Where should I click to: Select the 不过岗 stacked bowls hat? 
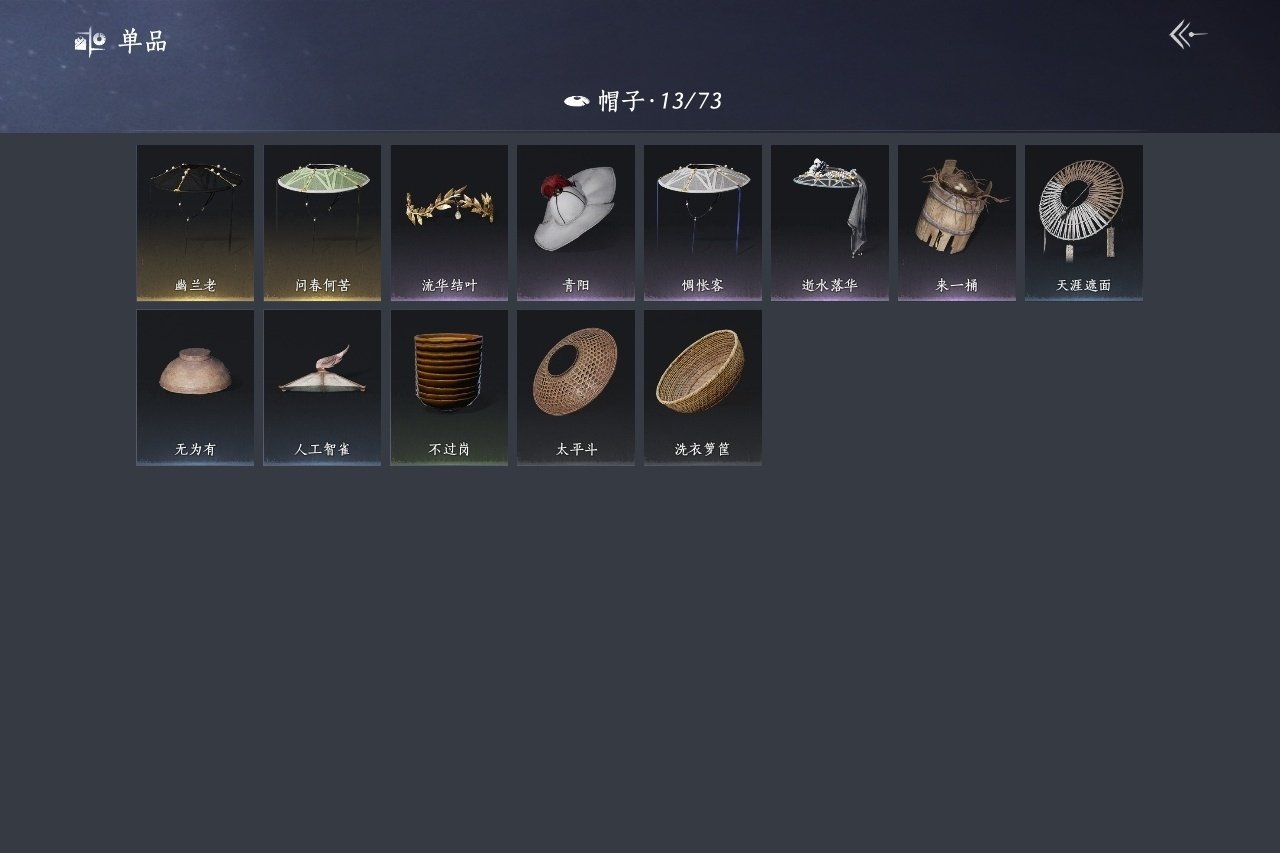[449, 387]
